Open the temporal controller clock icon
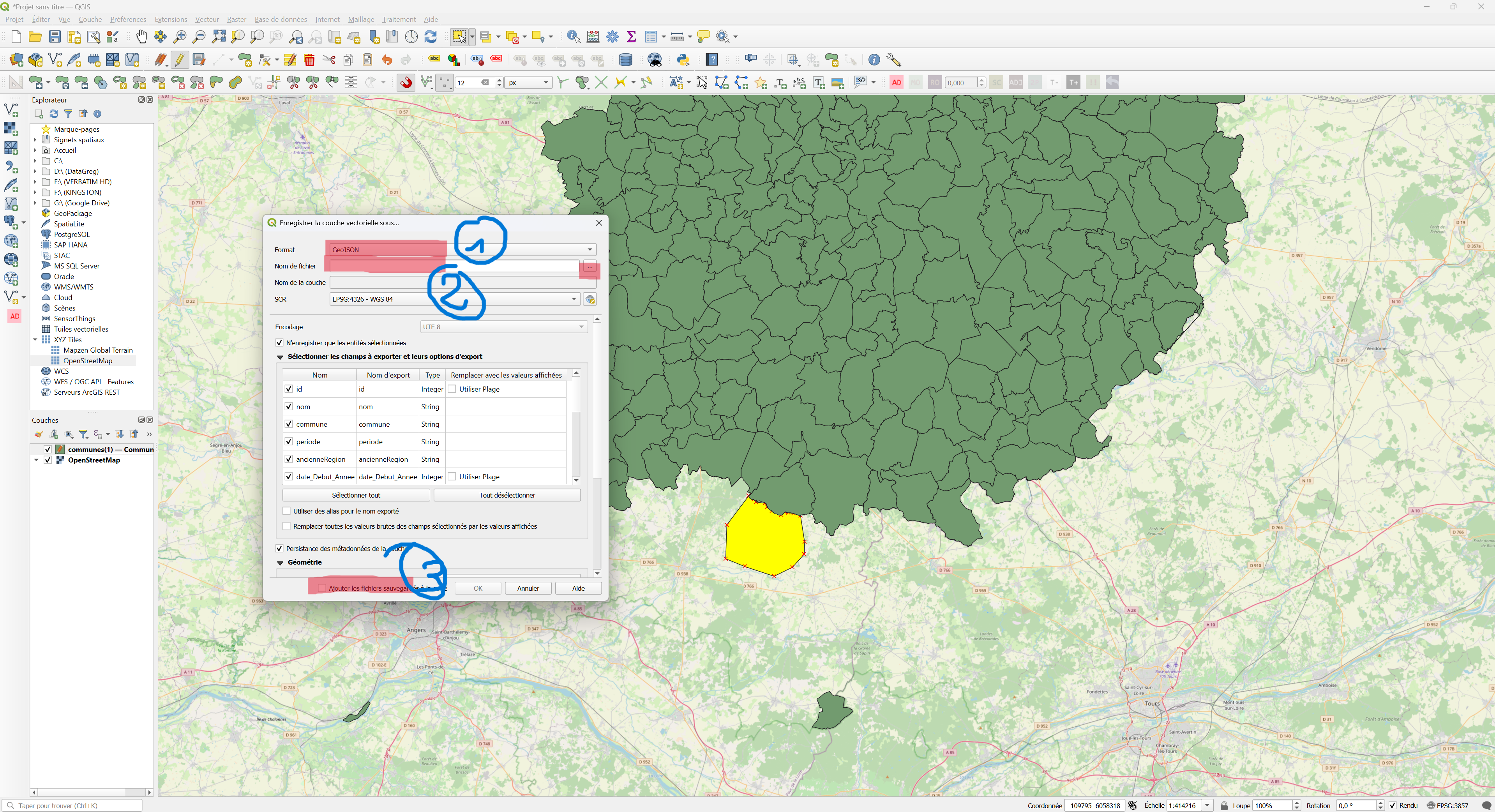This screenshot has width=1495, height=812. (411, 37)
